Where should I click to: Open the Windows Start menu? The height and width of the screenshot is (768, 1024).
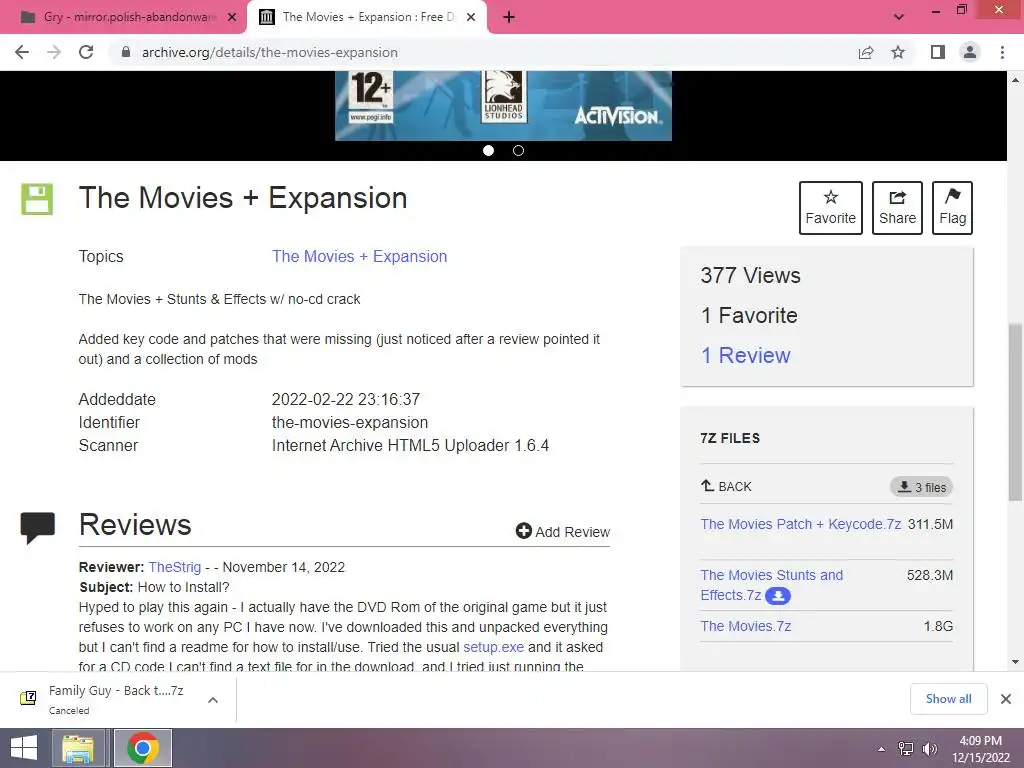(24, 748)
